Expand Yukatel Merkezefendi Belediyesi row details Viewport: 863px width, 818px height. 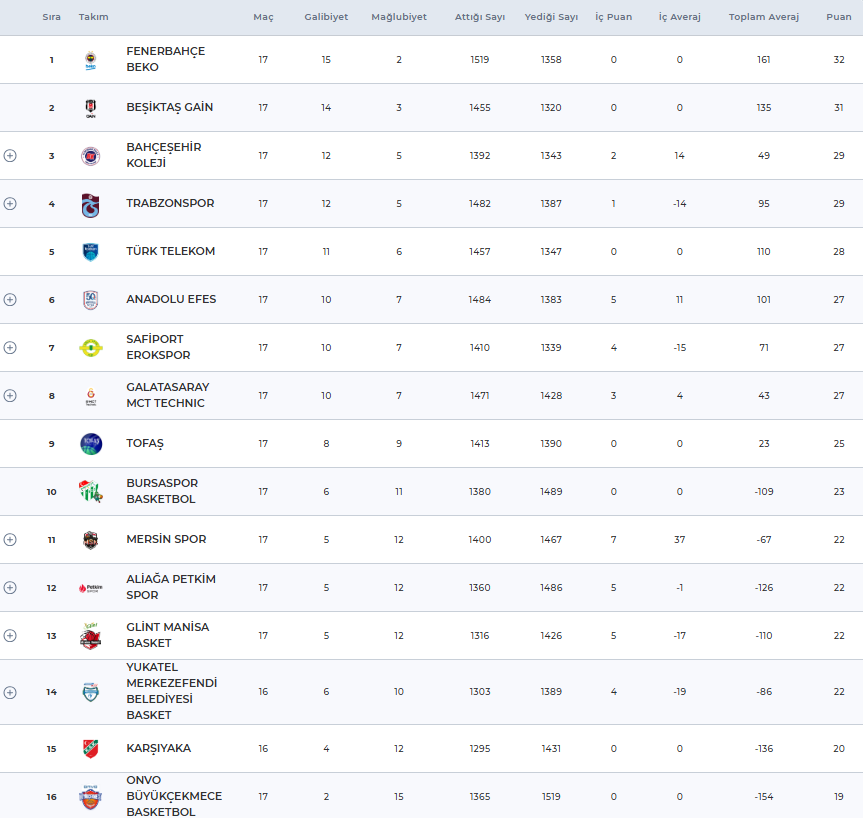pos(10,692)
